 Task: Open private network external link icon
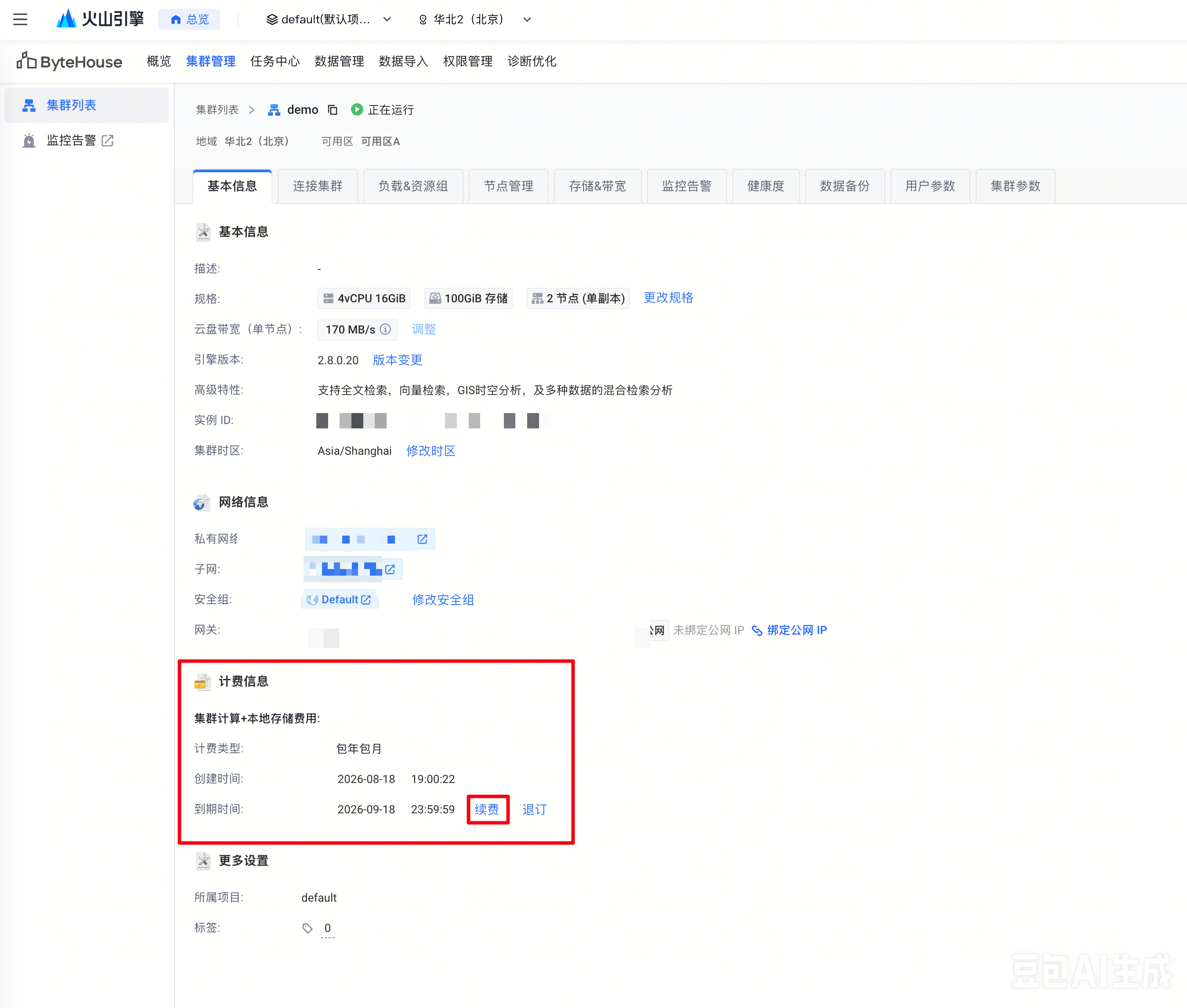[422, 539]
